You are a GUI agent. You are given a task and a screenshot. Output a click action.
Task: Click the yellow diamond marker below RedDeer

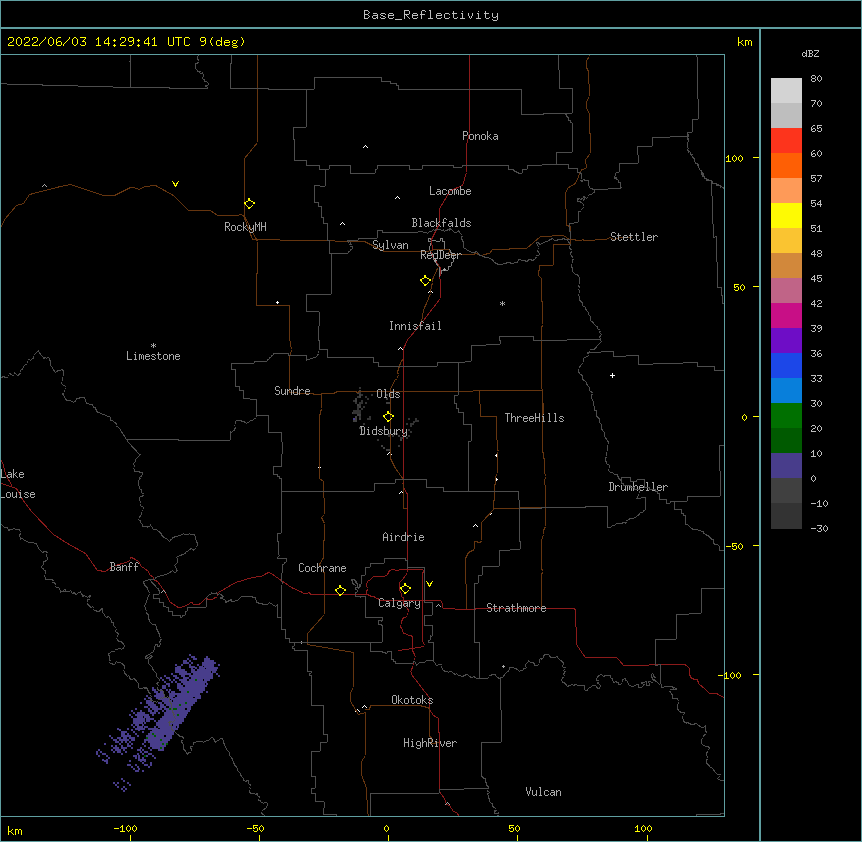(x=426, y=281)
